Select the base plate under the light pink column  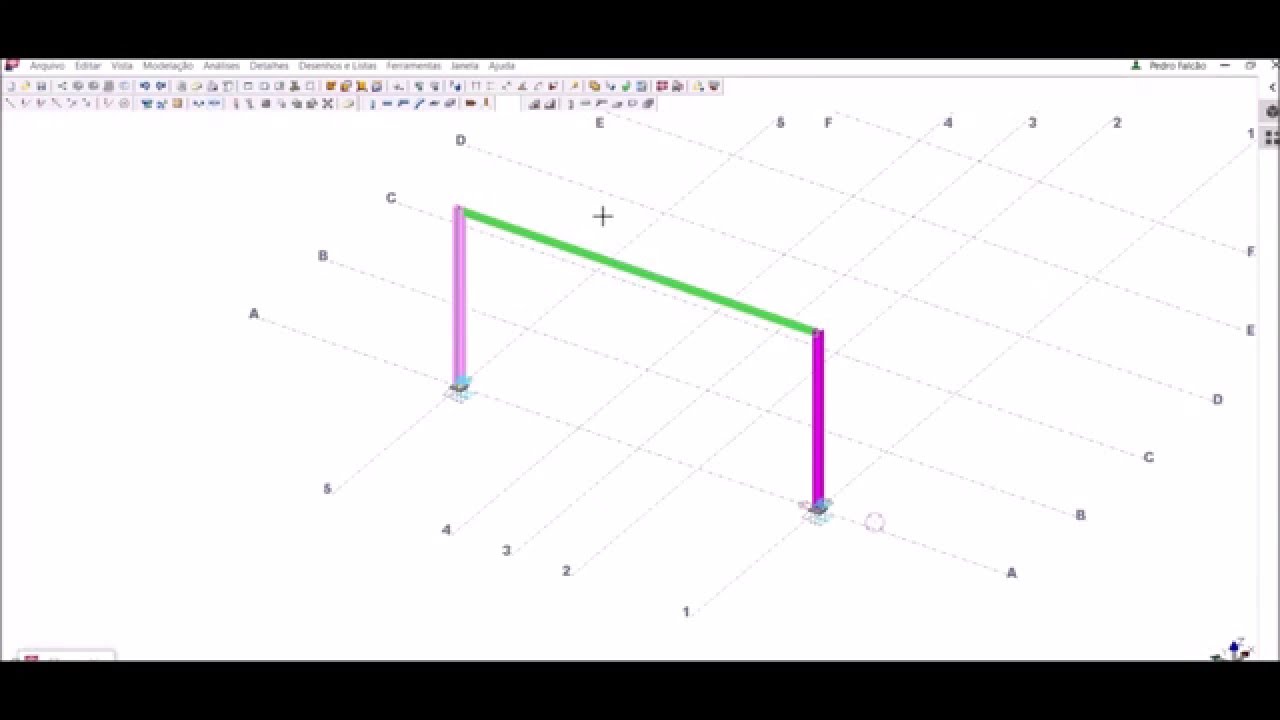459,388
